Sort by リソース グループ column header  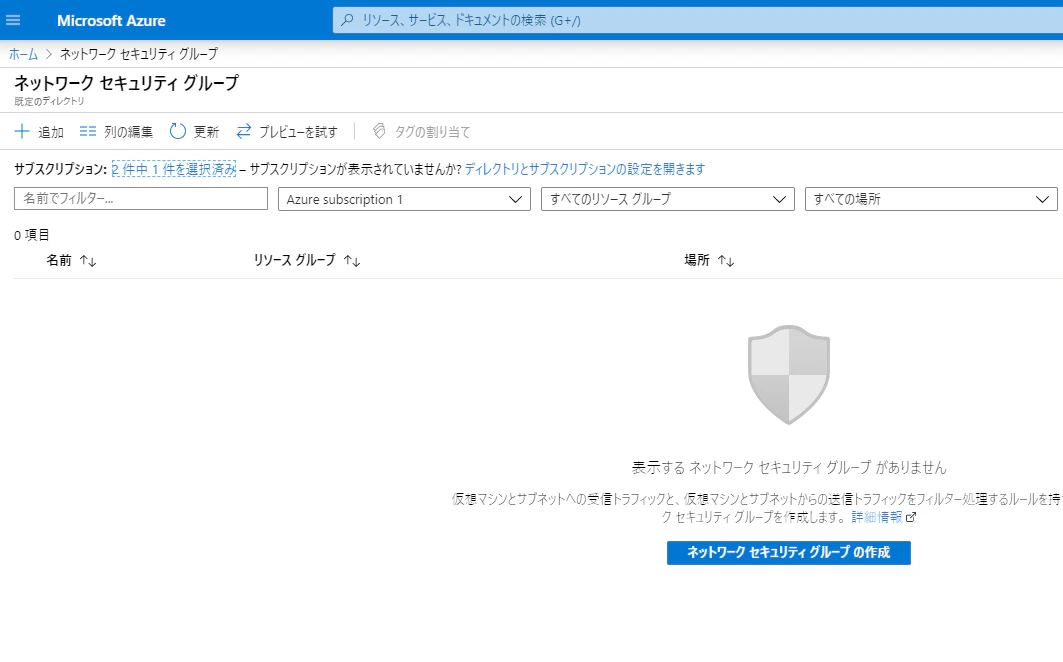tap(307, 260)
